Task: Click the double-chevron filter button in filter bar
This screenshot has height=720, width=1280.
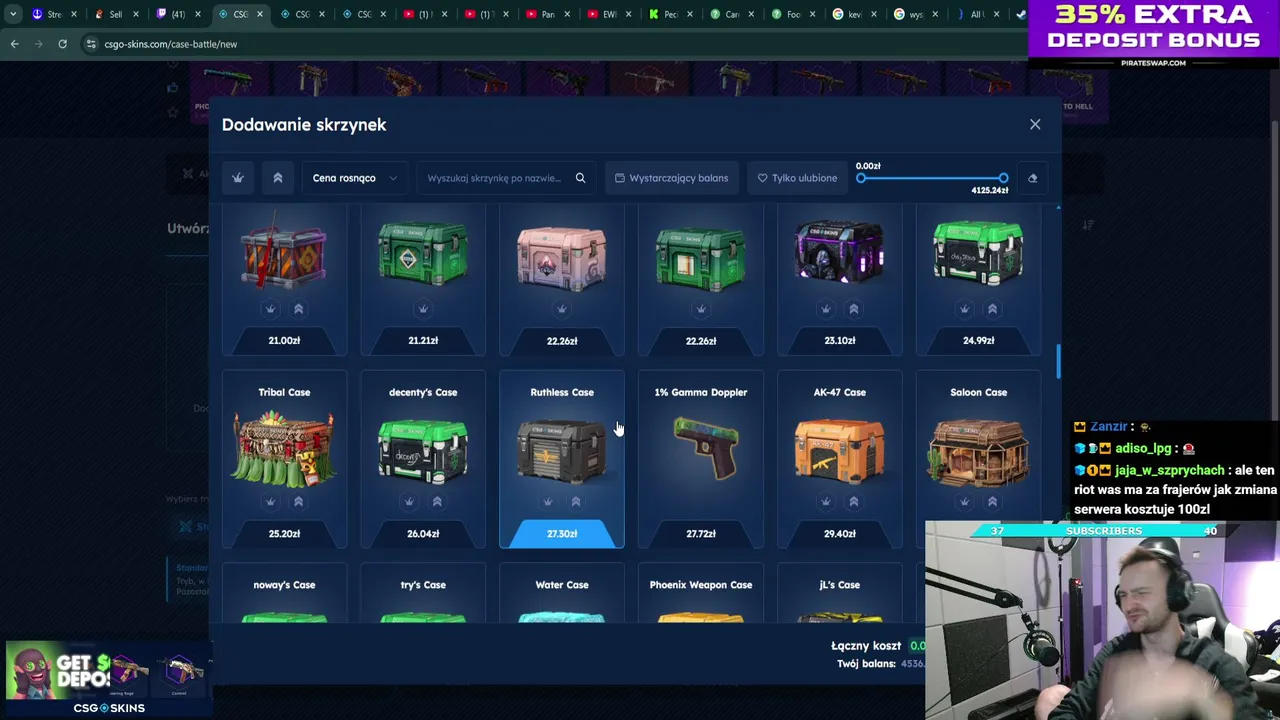Action: point(278,178)
